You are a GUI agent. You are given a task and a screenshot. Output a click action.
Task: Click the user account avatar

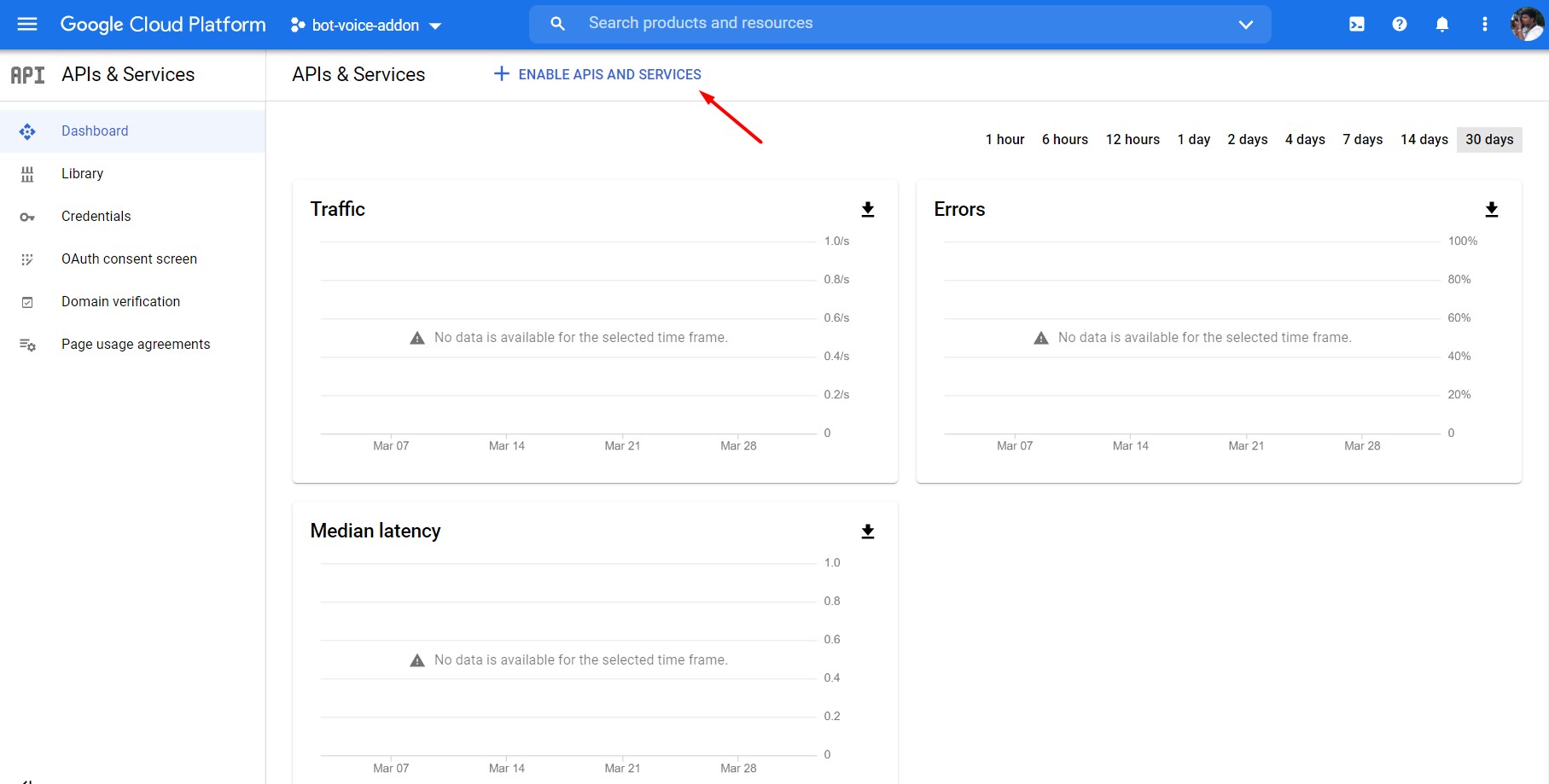tap(1526, 24)
